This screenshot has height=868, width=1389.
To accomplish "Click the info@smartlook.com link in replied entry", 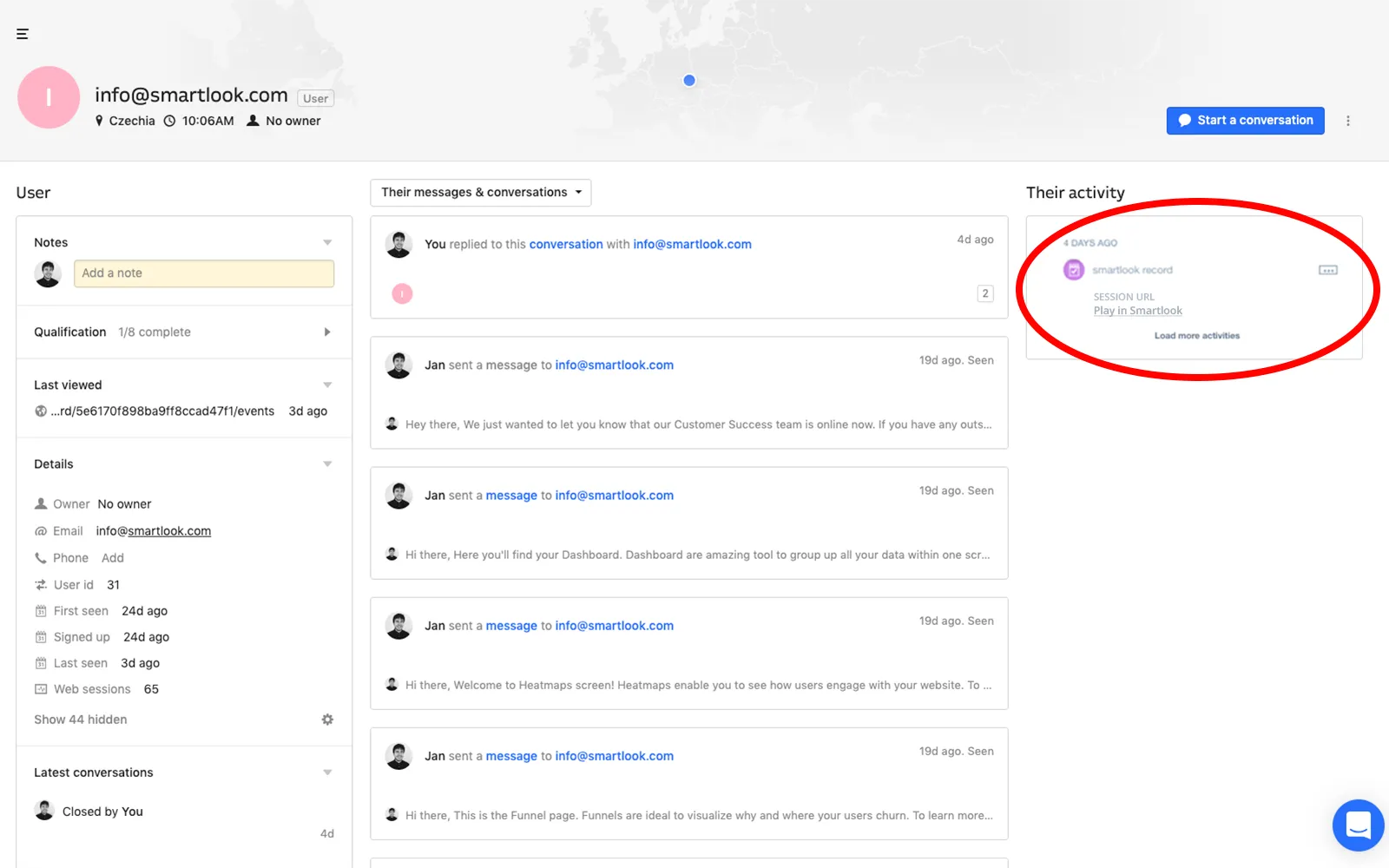I will (692, 245).
